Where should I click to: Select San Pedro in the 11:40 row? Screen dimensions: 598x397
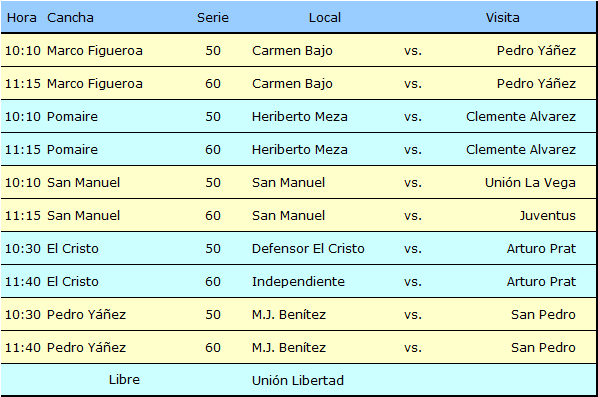click(x=543, y=347)
